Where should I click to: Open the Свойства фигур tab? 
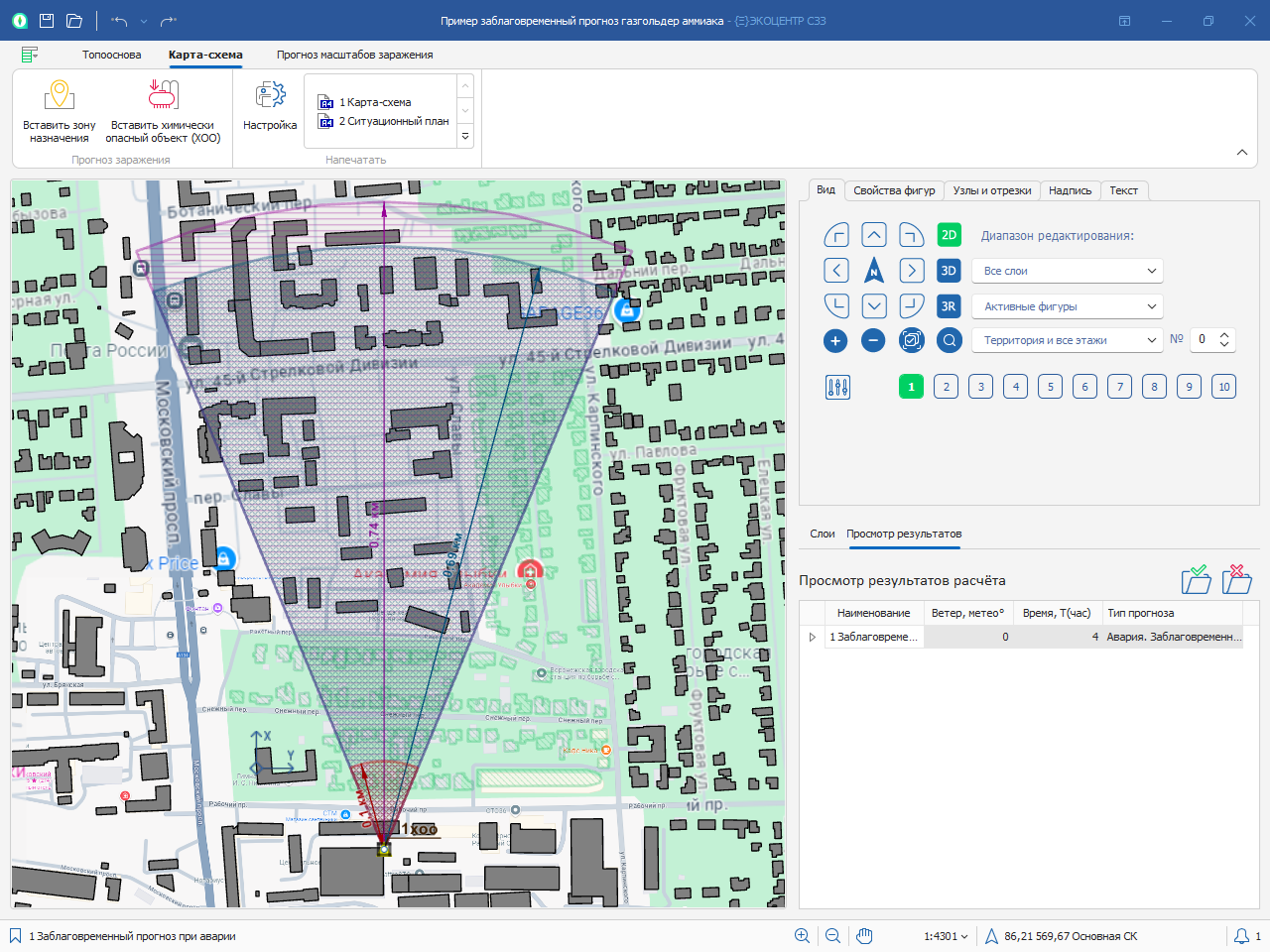[894, 190]
